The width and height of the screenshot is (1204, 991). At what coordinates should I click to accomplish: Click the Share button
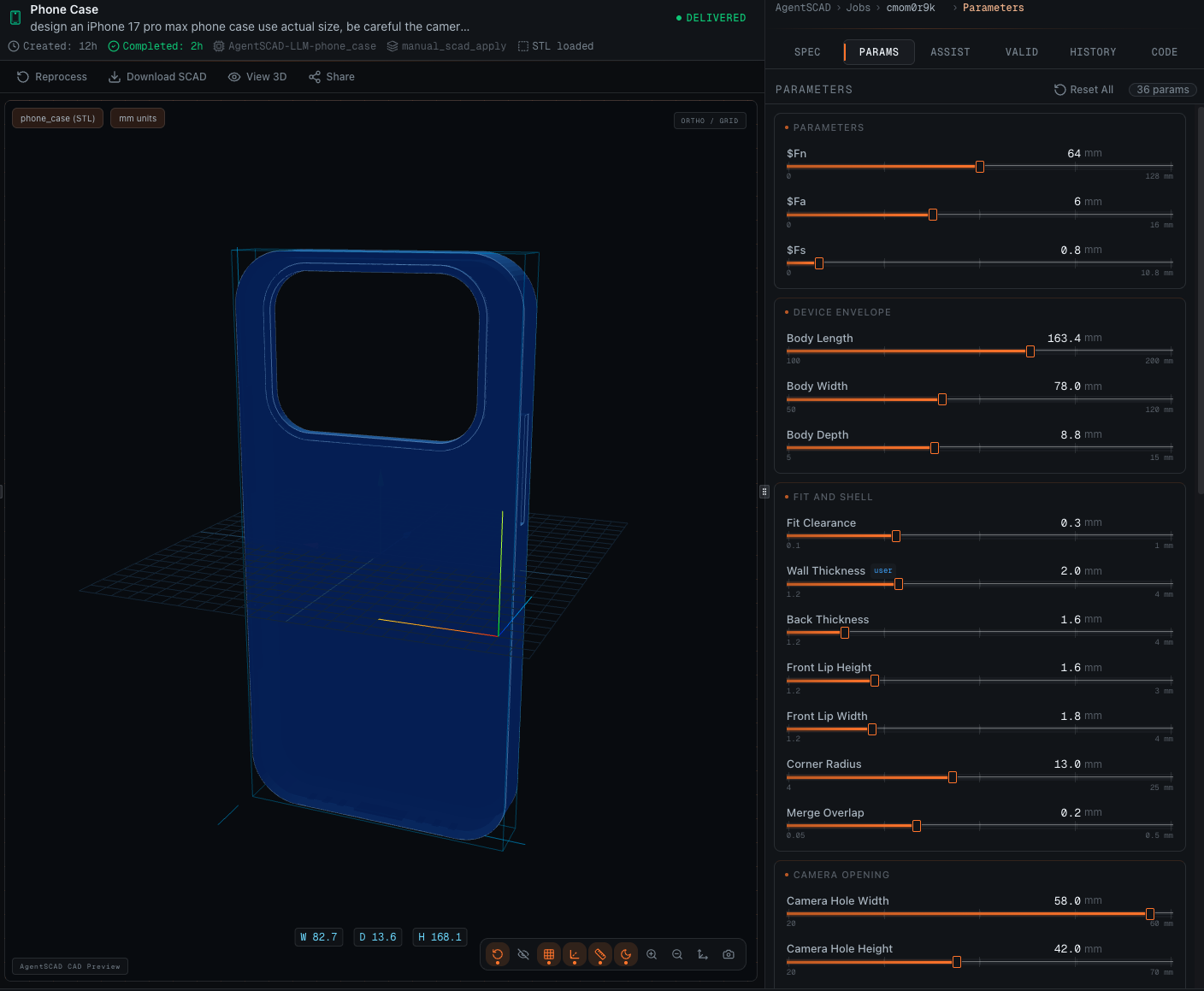[x=332, y=77]
